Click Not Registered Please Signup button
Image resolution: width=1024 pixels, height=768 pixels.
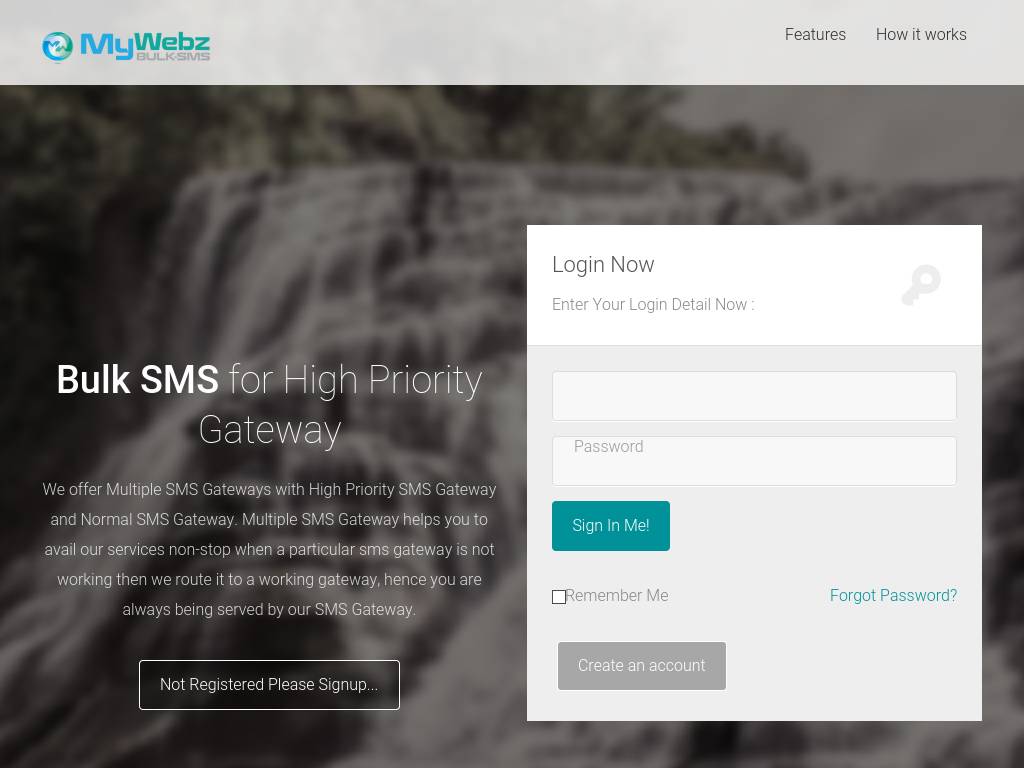pyautogui.click(x=269, y=684)
